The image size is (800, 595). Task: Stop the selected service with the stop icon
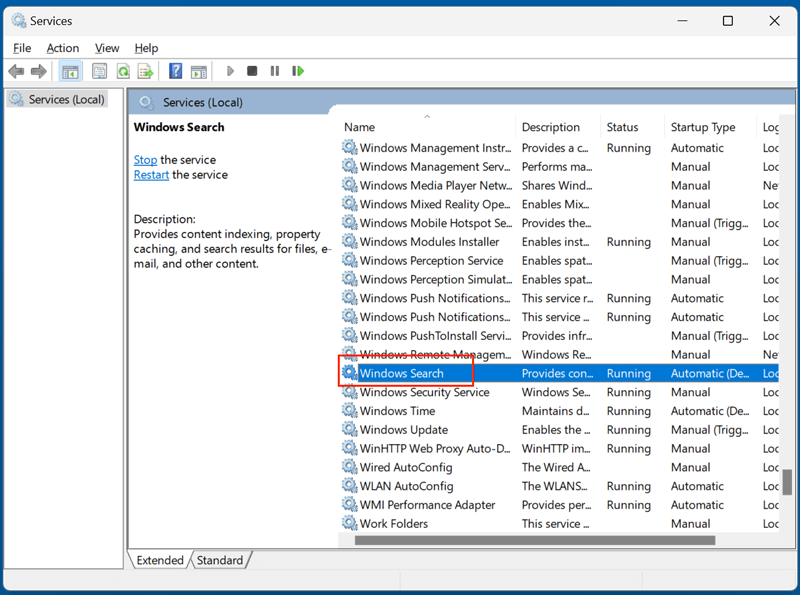(253, 71)
